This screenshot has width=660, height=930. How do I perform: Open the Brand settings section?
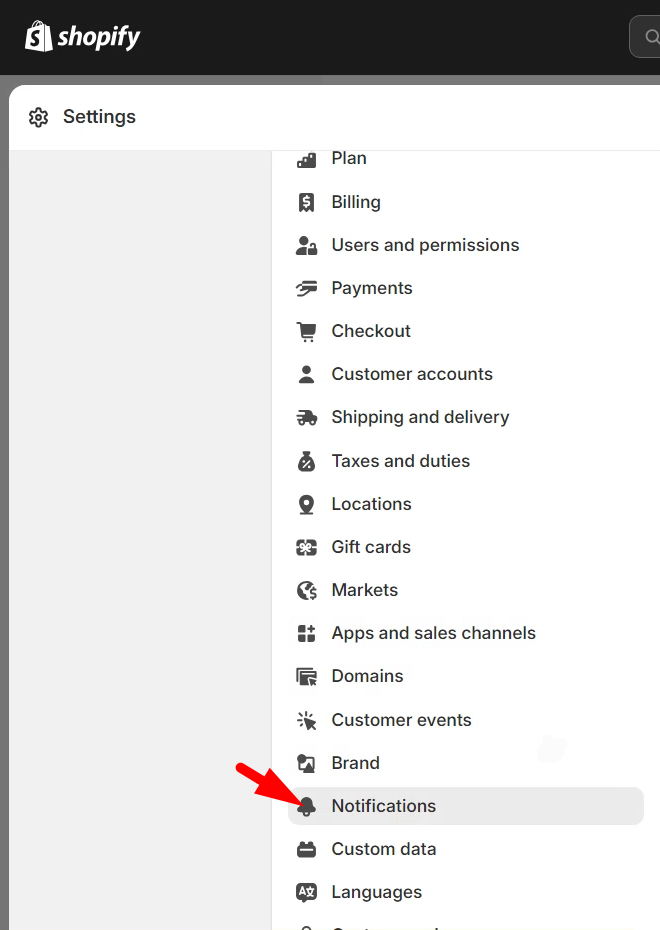pos(355,763)
